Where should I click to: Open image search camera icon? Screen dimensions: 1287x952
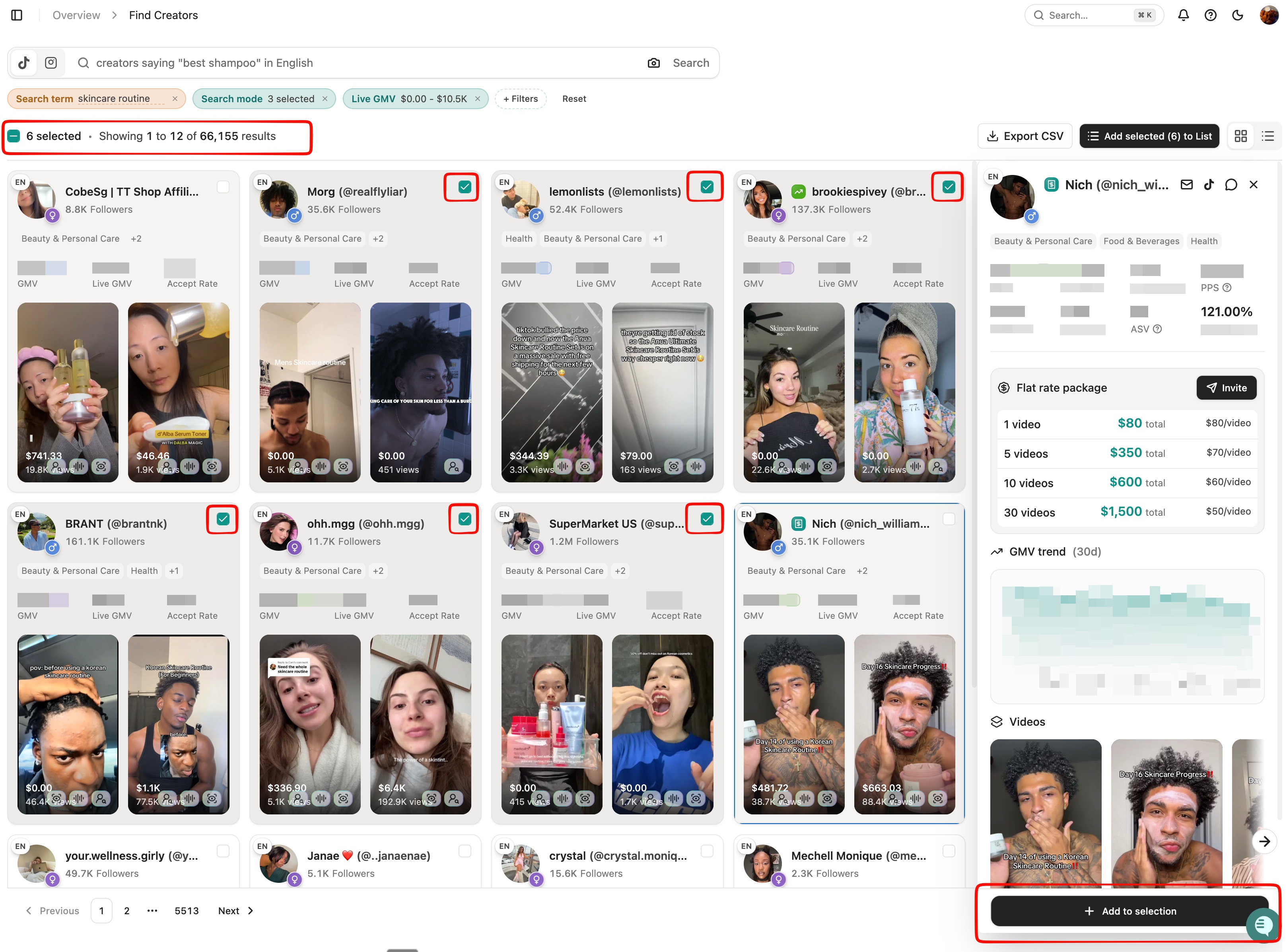(653, 63)
